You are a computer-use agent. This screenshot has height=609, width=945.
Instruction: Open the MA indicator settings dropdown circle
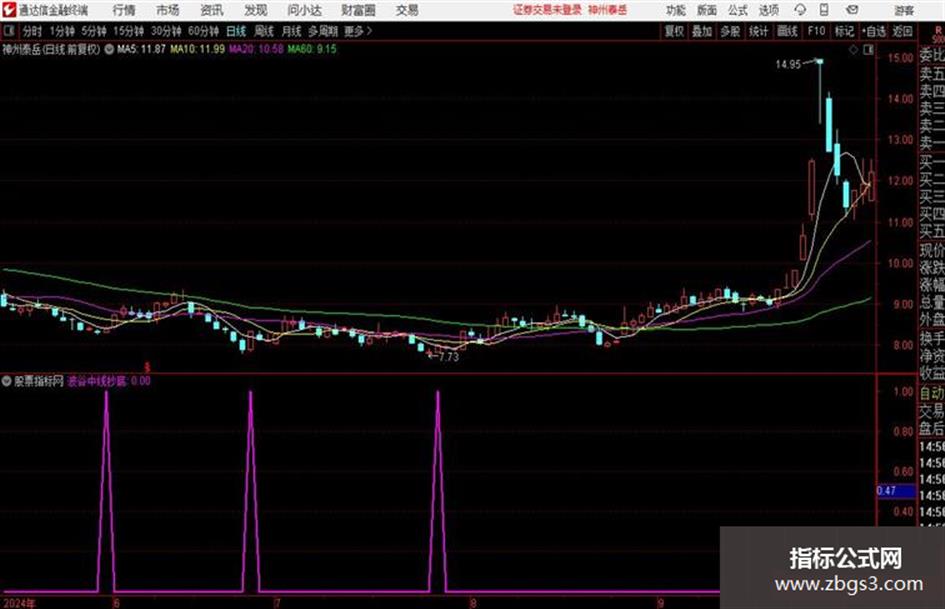[x=109, y=49]
